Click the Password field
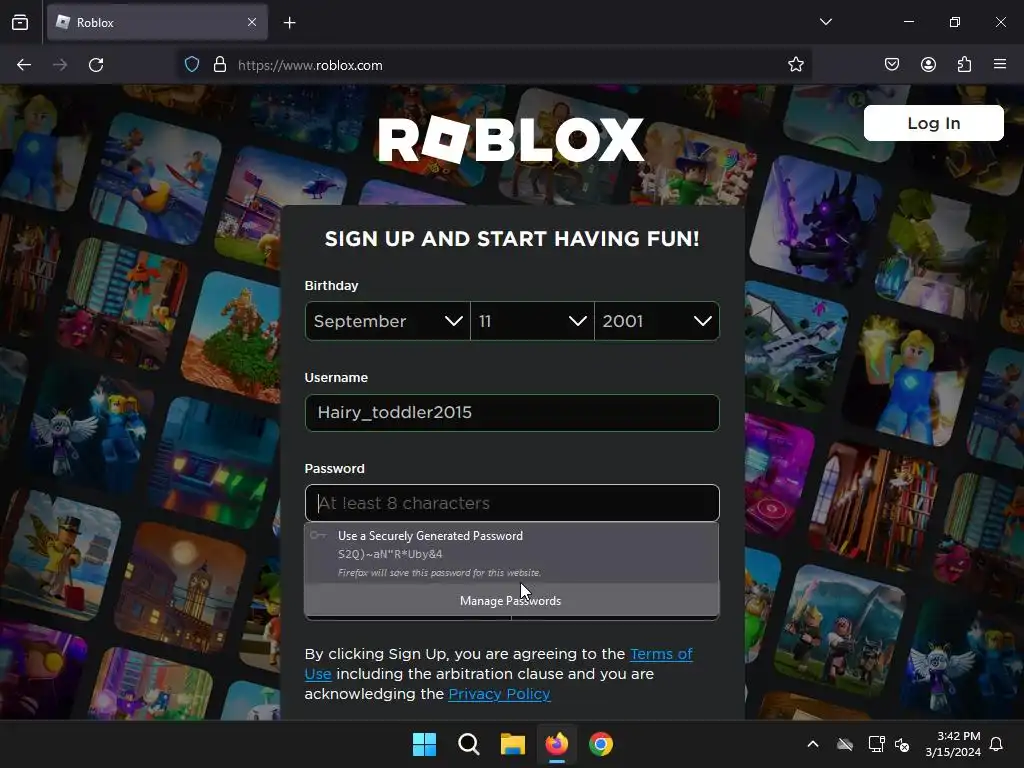Image resolution: width=1024 pixels, height=768 pixels. click(512, 503)
